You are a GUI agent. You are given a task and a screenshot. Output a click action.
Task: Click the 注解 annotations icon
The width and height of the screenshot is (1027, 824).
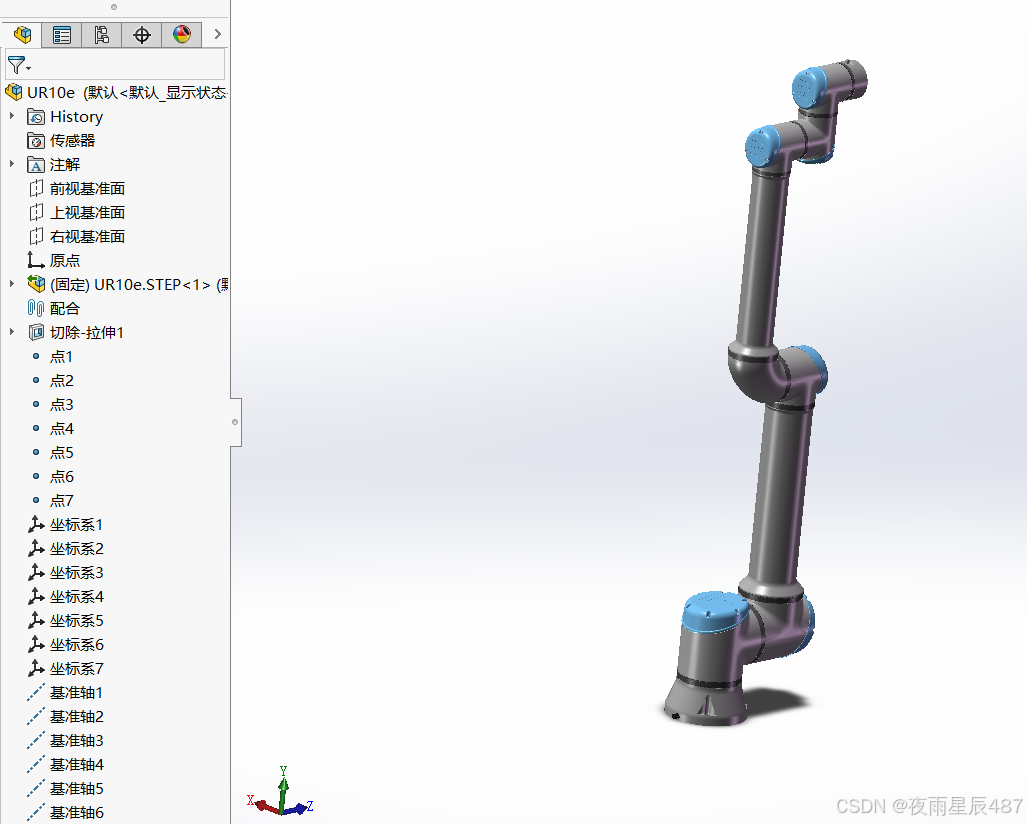click(36, 164)
